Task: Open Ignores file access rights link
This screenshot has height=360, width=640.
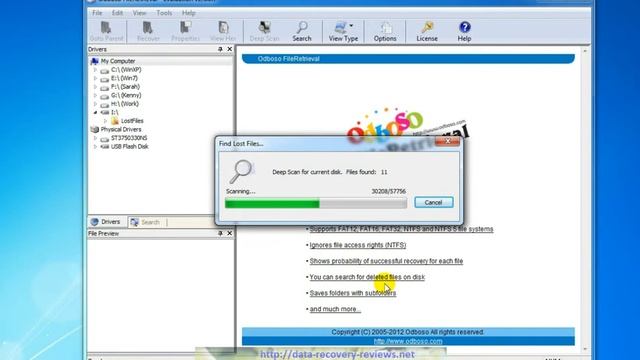Action: click(358, 245)
